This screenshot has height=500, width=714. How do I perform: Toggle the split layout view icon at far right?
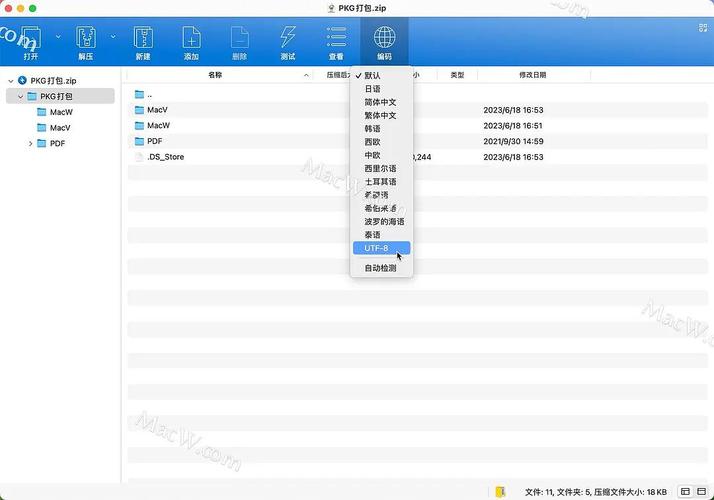pos(702,491)
